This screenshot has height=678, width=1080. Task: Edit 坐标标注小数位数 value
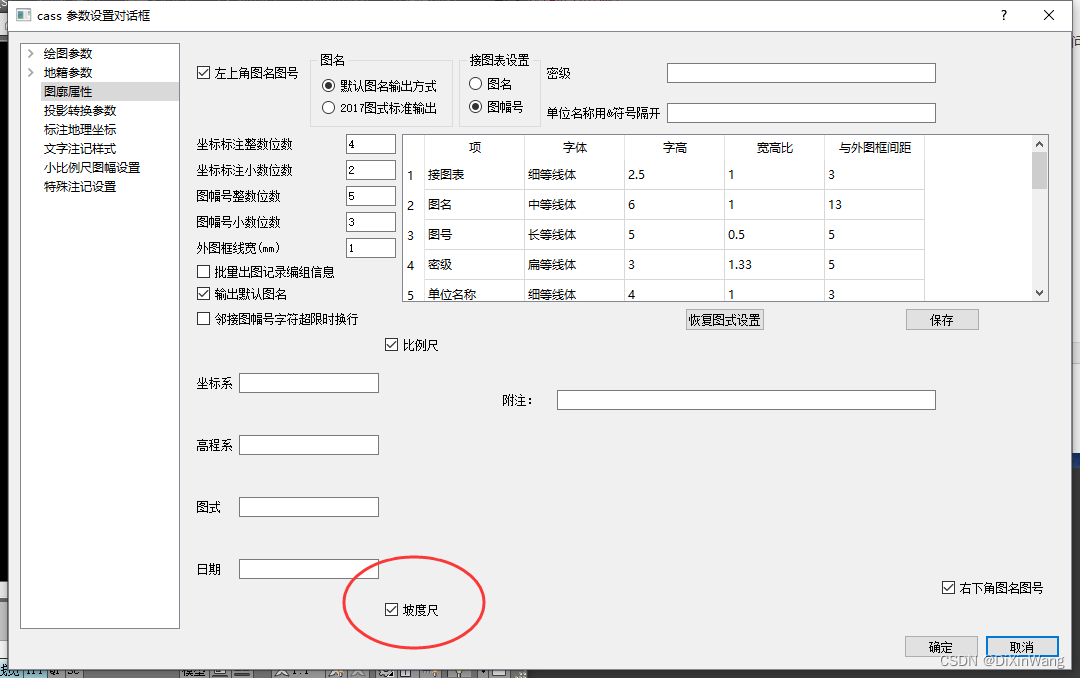pos(371,170)
